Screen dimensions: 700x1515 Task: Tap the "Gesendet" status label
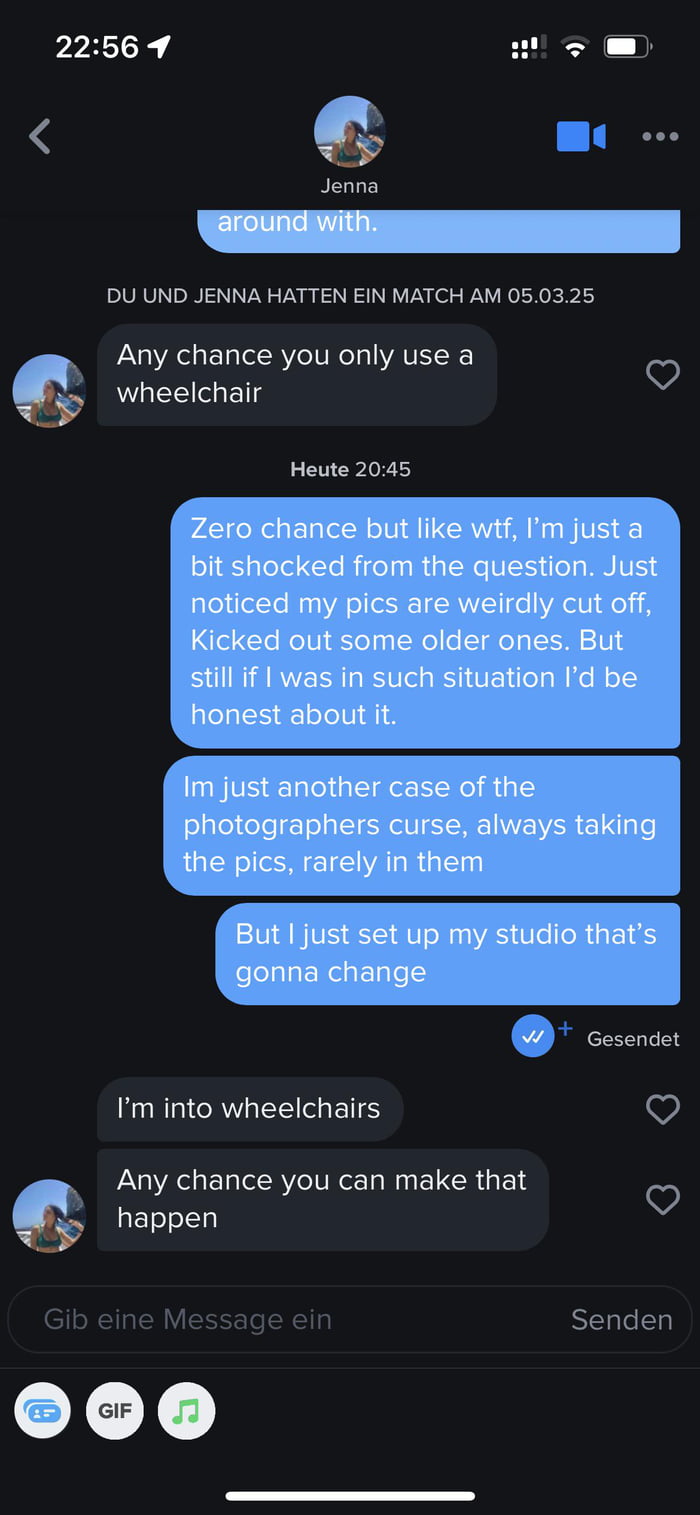click(x=633, y=1039)
